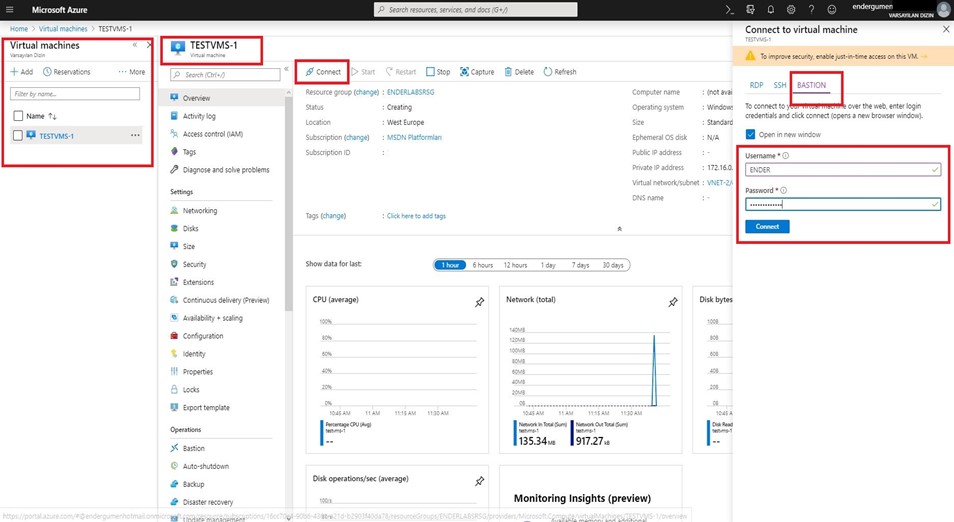954x522 pixels.
Task: Select 30 days time range
Action: [x=613, y=265]
